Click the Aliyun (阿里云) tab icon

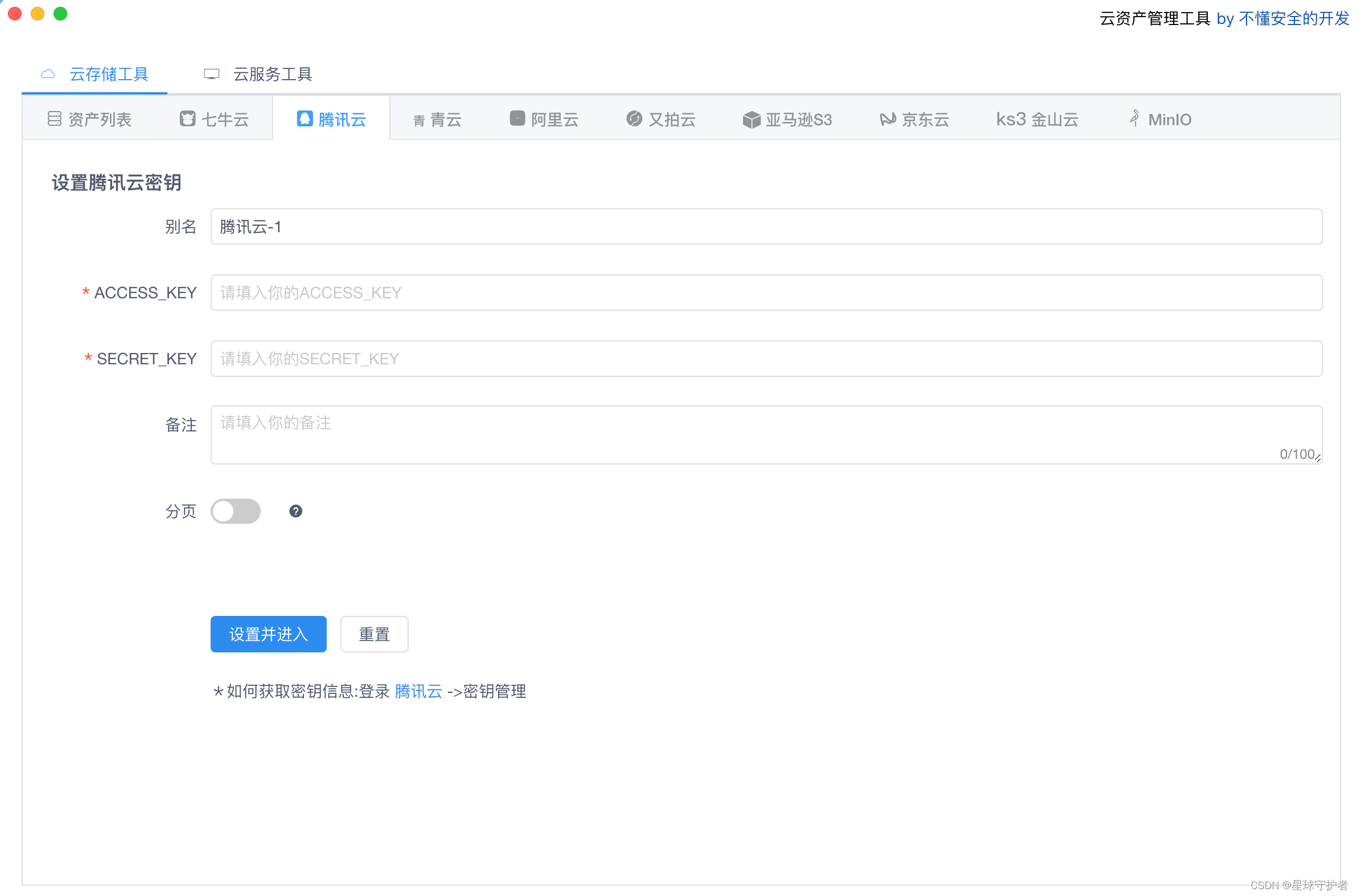click(x=517, y=118)
